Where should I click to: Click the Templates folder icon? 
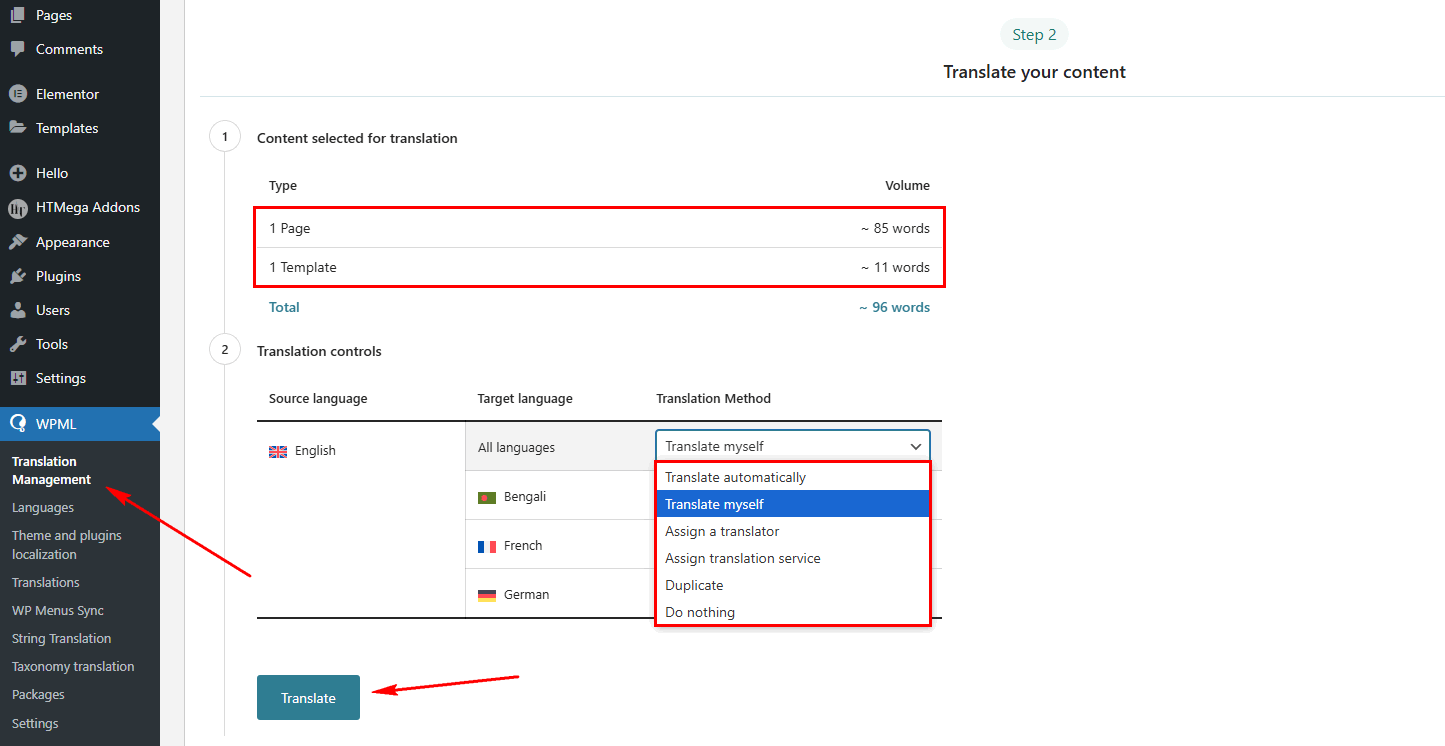click(17, 128)
